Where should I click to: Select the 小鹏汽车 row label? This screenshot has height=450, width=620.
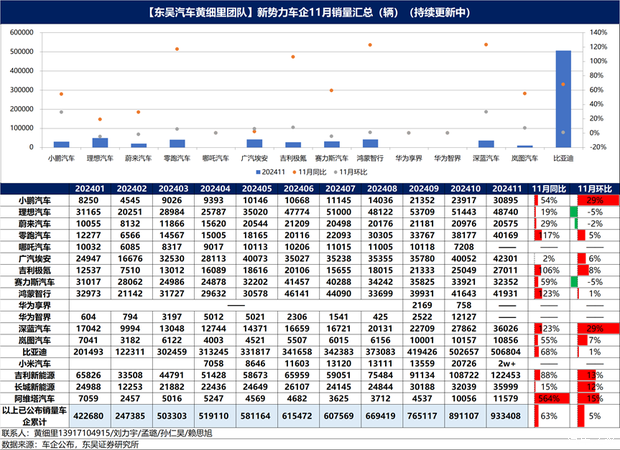[x=31, y=200]
